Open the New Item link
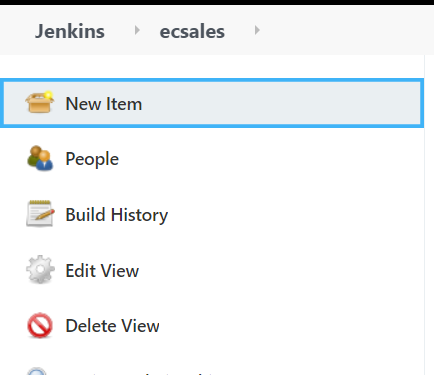 [104, 104]
